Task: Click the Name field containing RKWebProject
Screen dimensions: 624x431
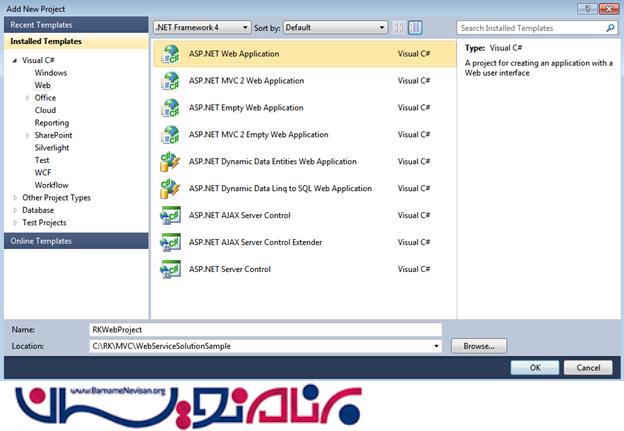Action: 265,330
